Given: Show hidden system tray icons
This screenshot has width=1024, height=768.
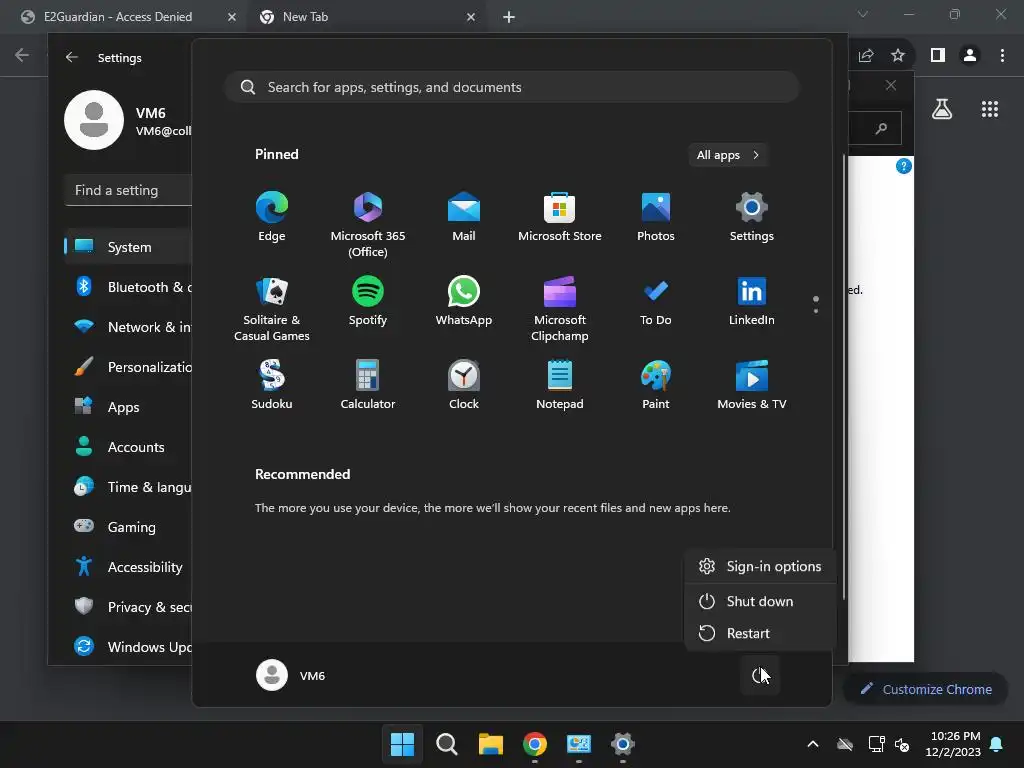Looking at the screenshot, I should [x=813, y=744].
